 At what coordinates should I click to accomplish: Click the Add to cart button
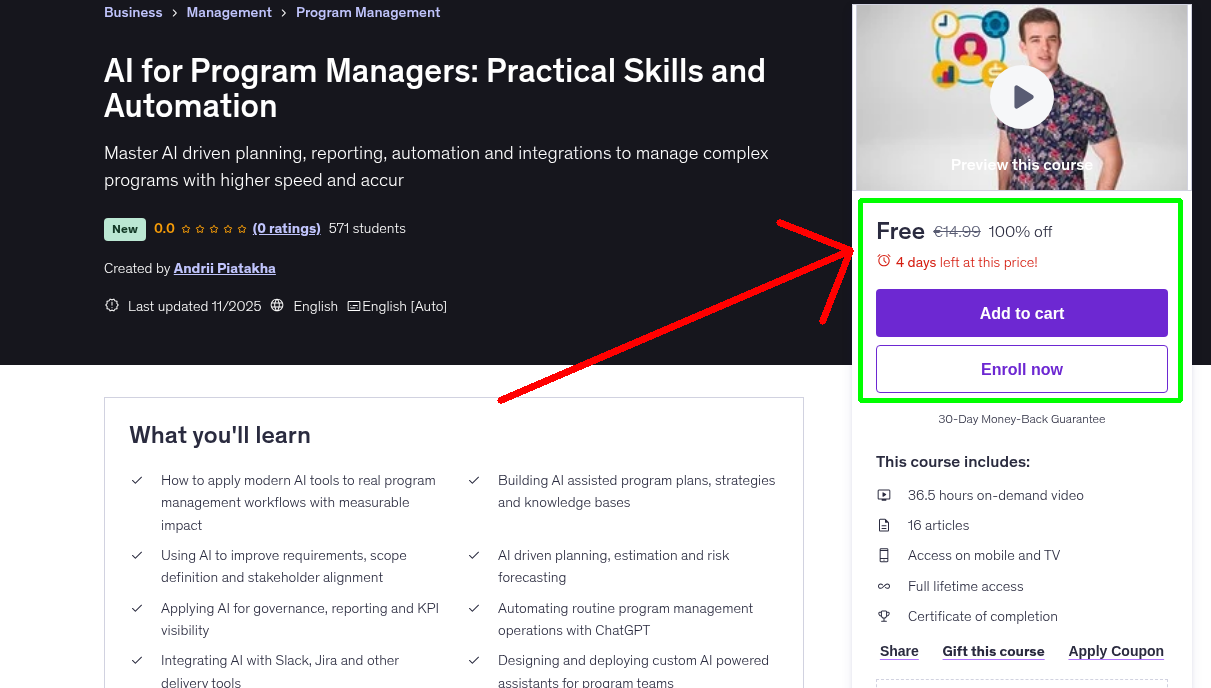coord(1021,313)
